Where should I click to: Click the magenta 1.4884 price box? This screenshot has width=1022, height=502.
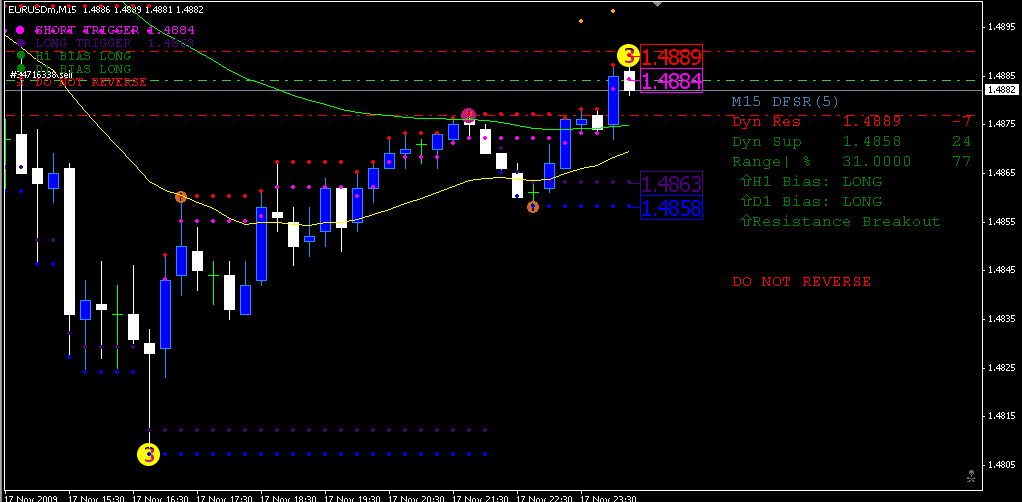[672, 81]
